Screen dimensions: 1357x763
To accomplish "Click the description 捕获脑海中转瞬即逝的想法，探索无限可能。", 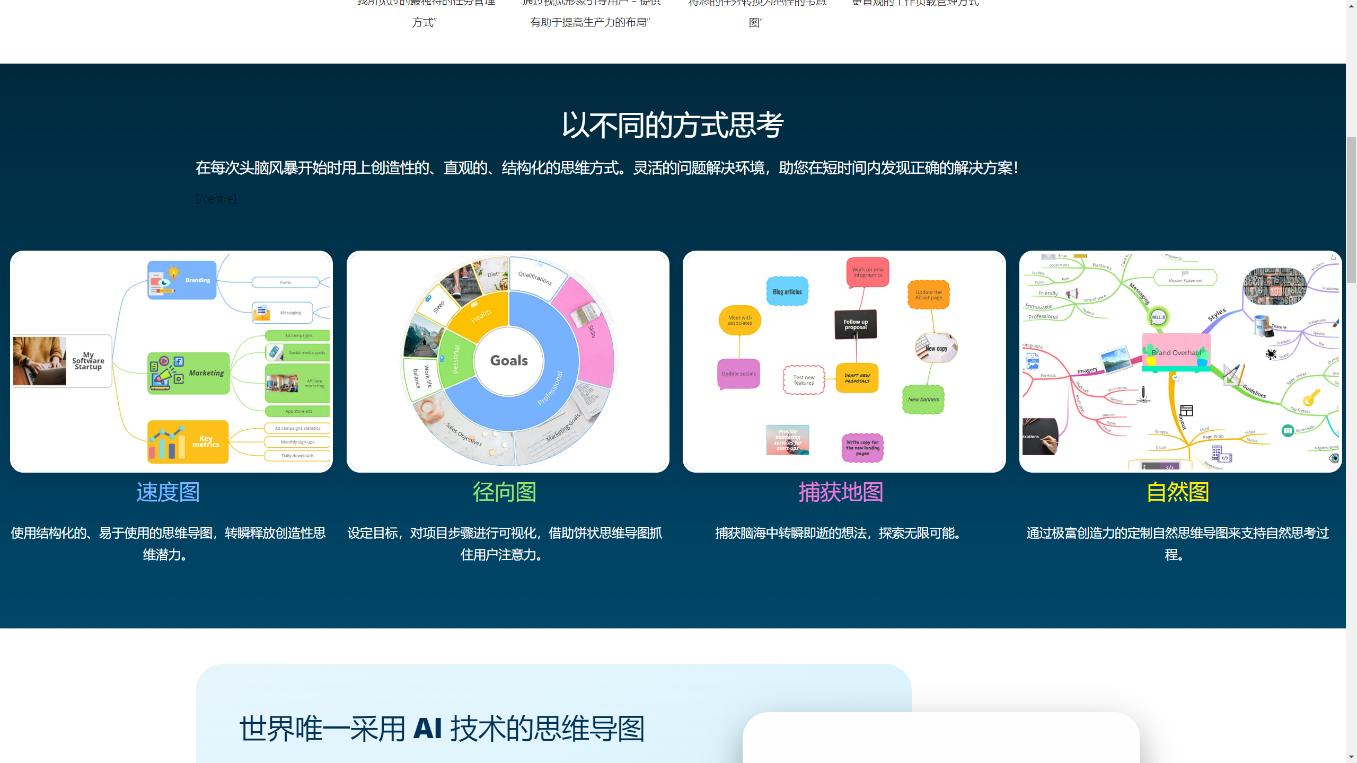I will 841,533.
